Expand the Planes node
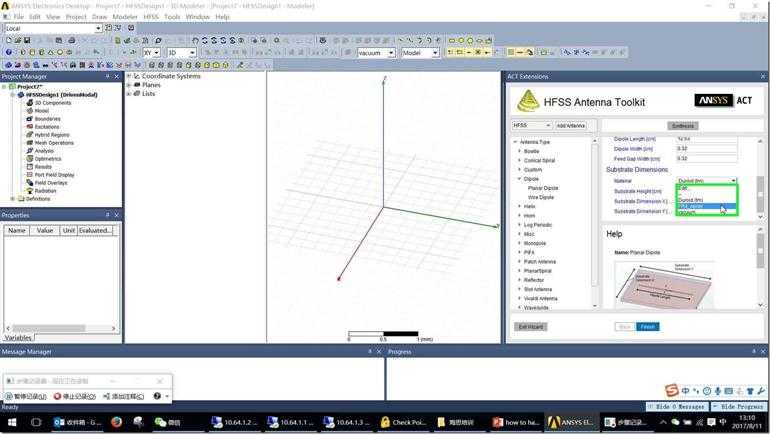The height and width of the screenshot is (434, 770). tap(129, 85)
